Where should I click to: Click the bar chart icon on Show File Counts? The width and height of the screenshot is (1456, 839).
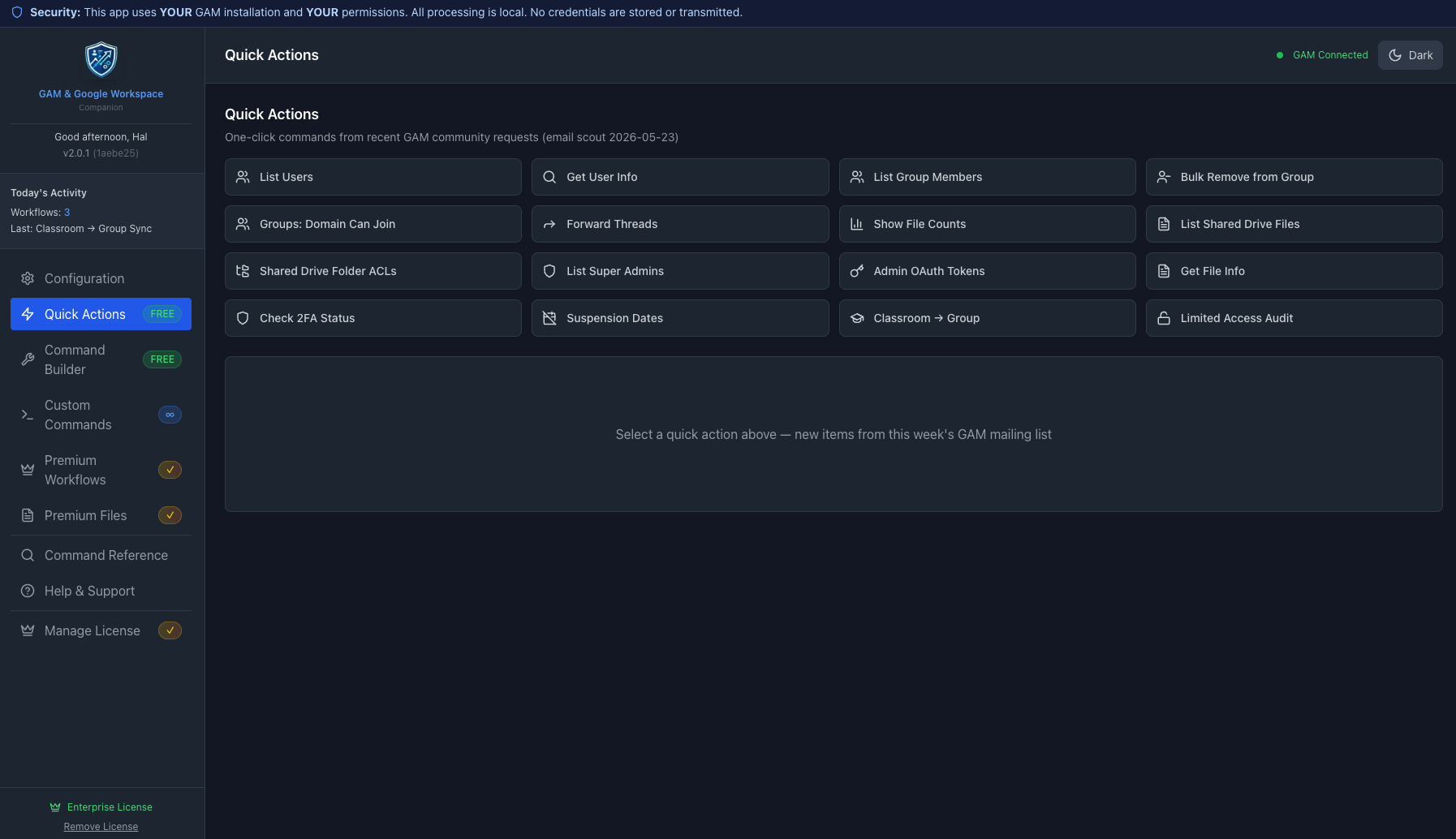click(857, 224)
